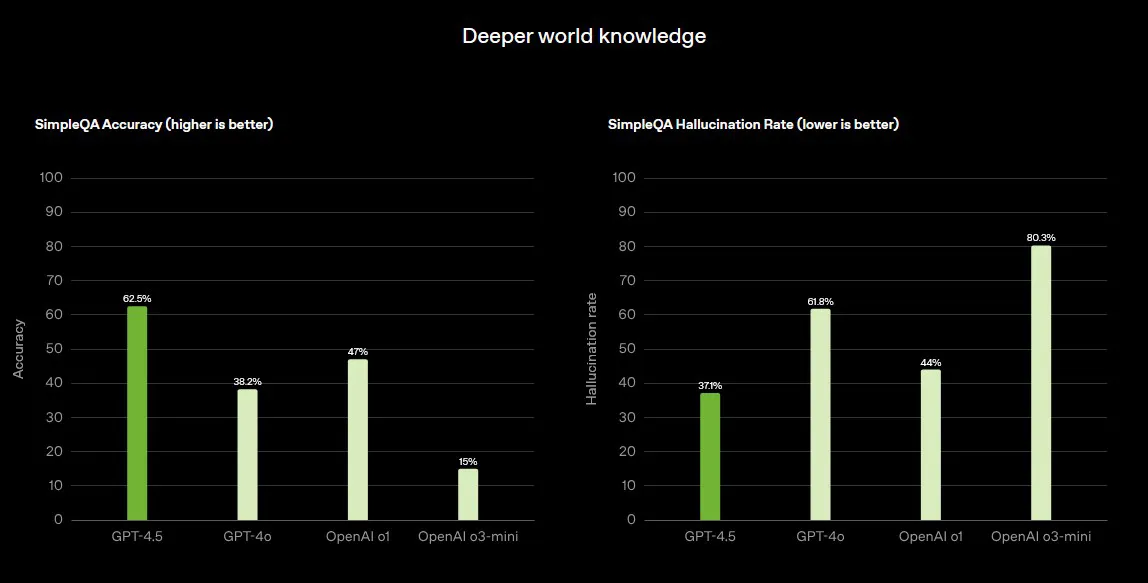Click the 15% value label

pos(468,461)
